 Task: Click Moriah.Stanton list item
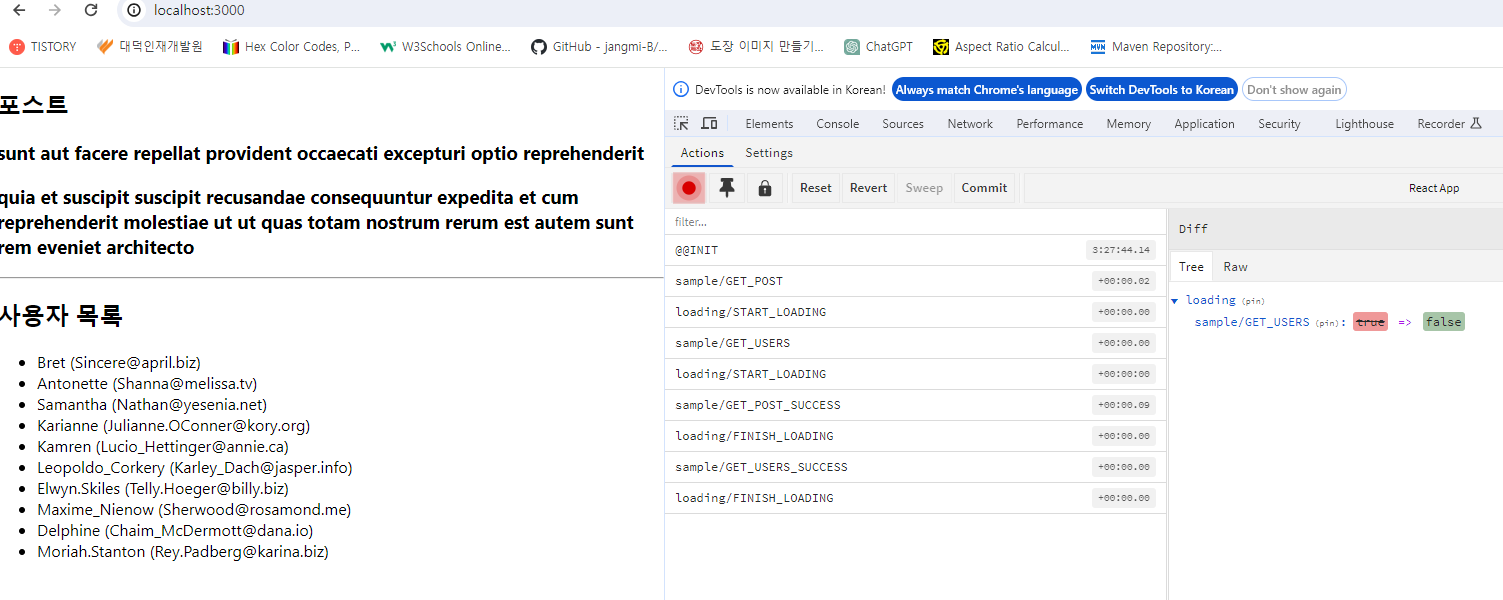(183, 551)
